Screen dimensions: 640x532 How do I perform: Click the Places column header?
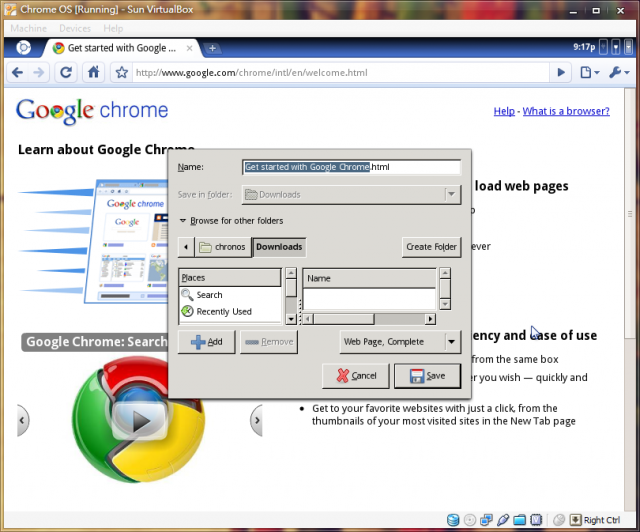[230, 278]
